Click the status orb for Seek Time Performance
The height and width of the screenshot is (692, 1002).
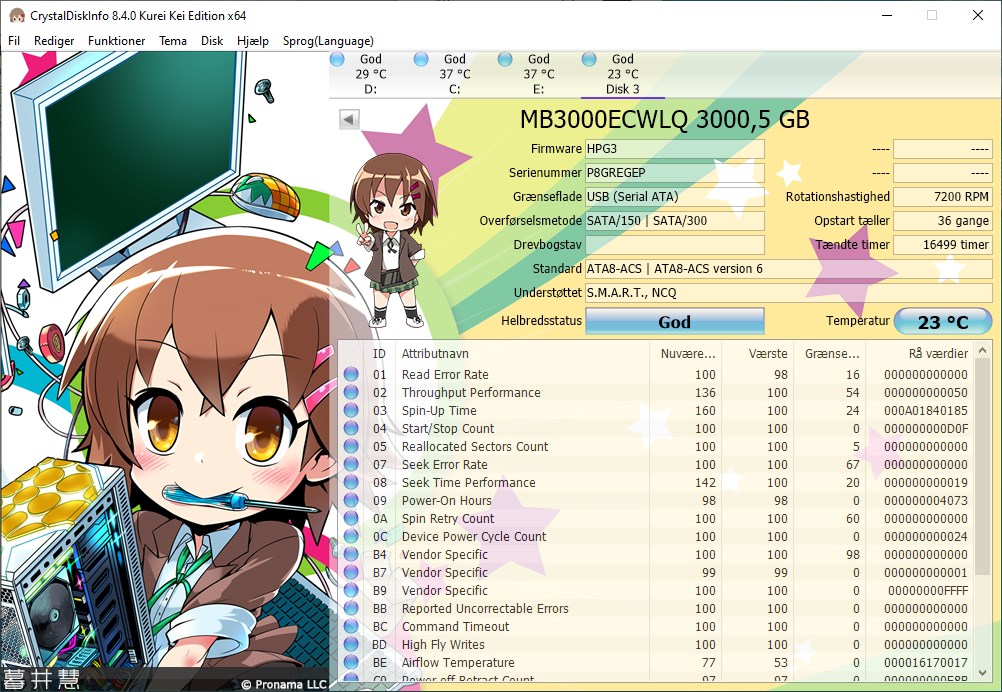point(351,482)
